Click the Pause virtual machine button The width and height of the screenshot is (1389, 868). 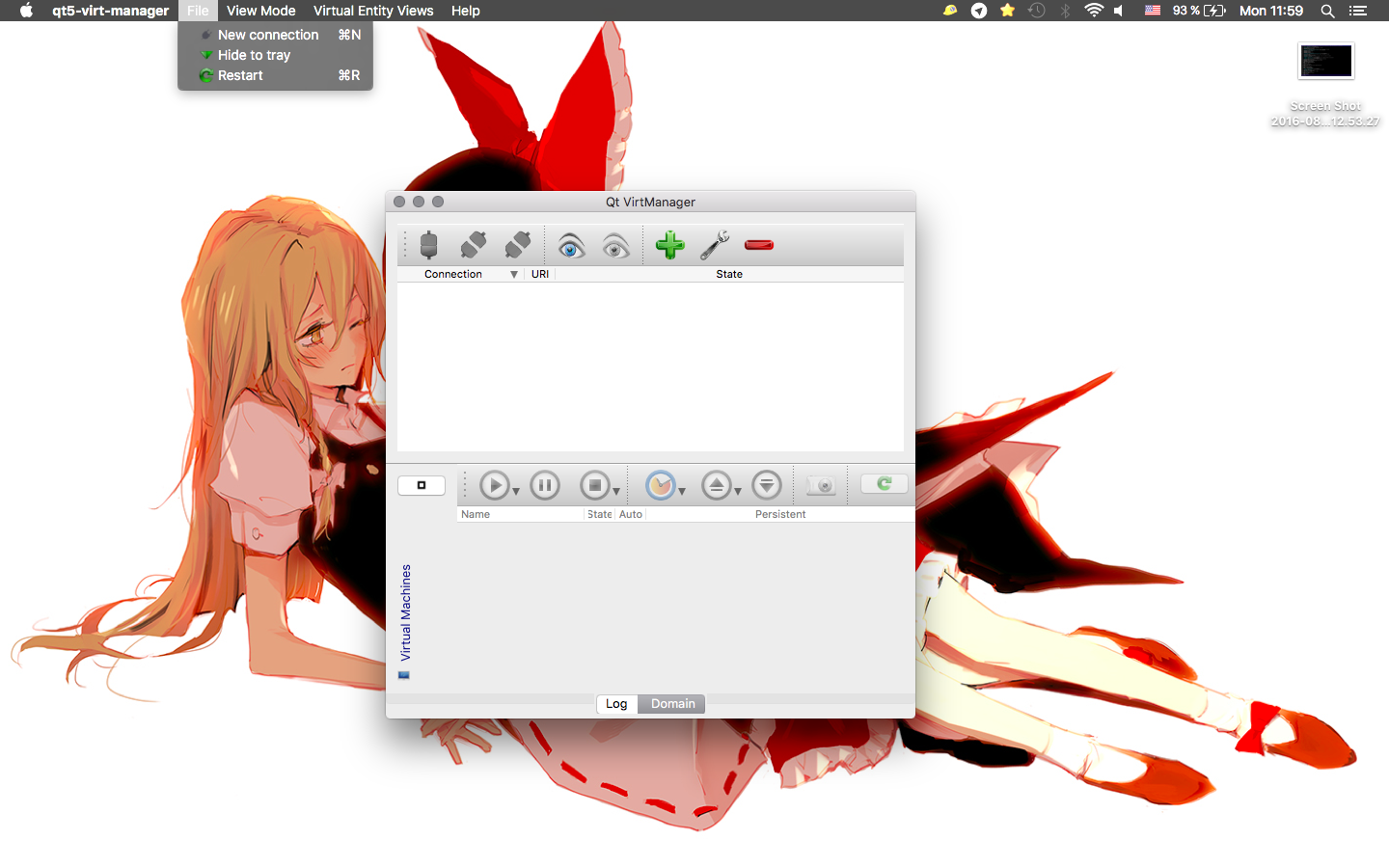click(545, 485)
